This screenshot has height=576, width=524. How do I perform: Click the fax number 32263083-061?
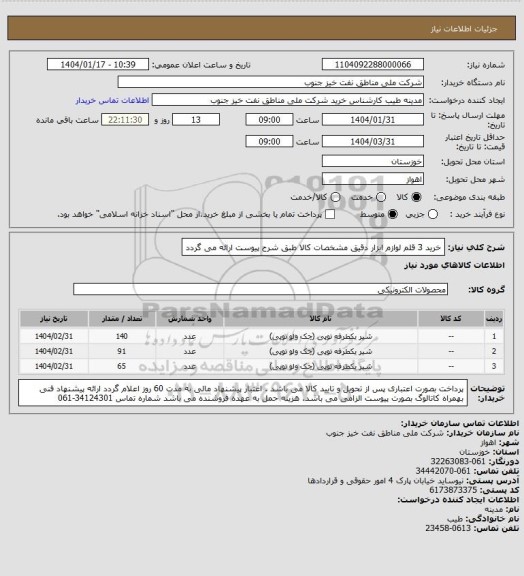[458, 461]
